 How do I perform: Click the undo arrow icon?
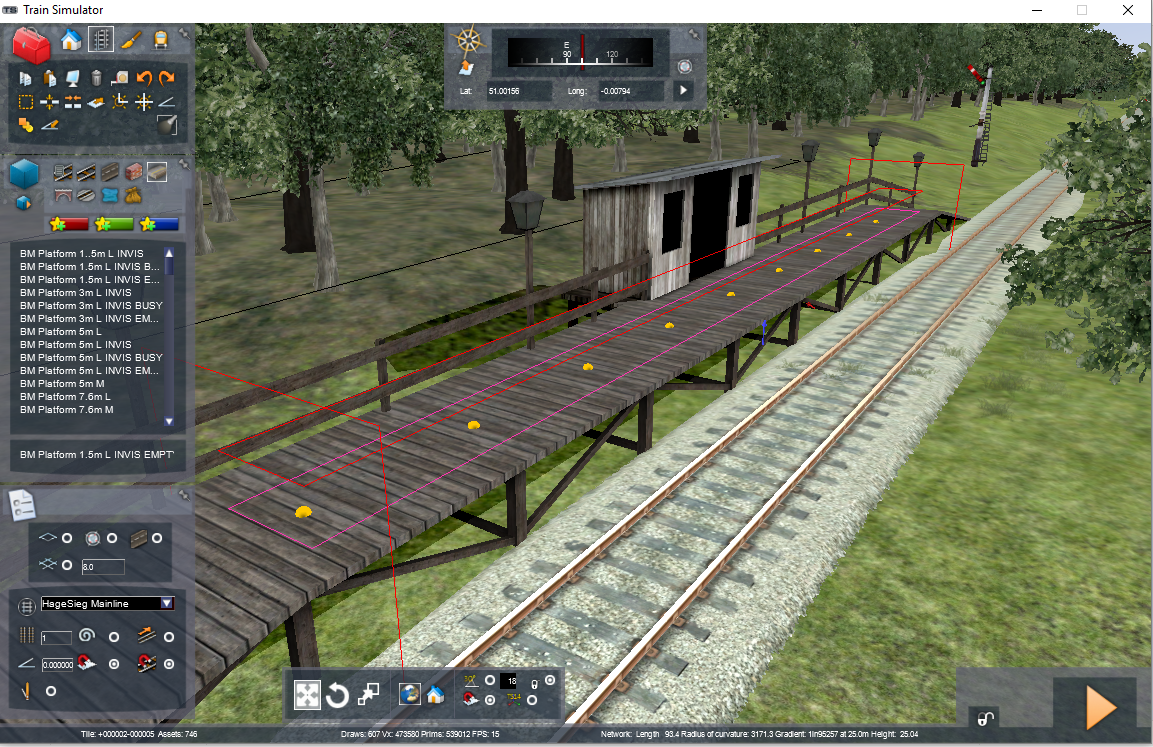144,78
